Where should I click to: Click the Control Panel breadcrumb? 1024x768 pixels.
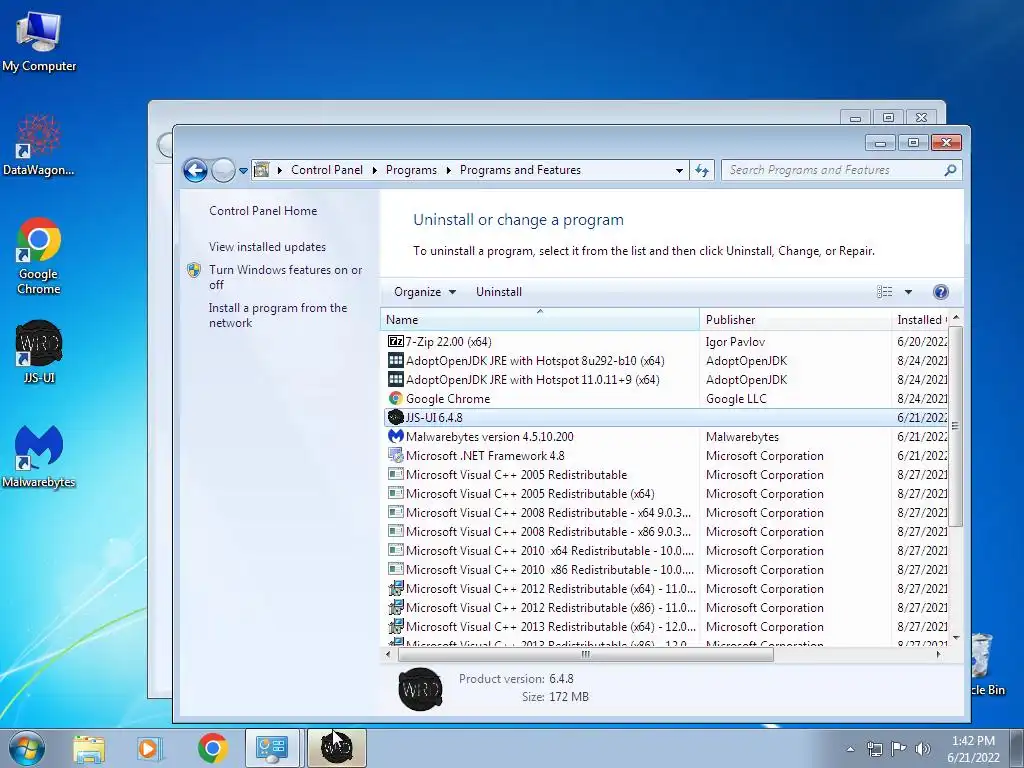tap(327, 170)
